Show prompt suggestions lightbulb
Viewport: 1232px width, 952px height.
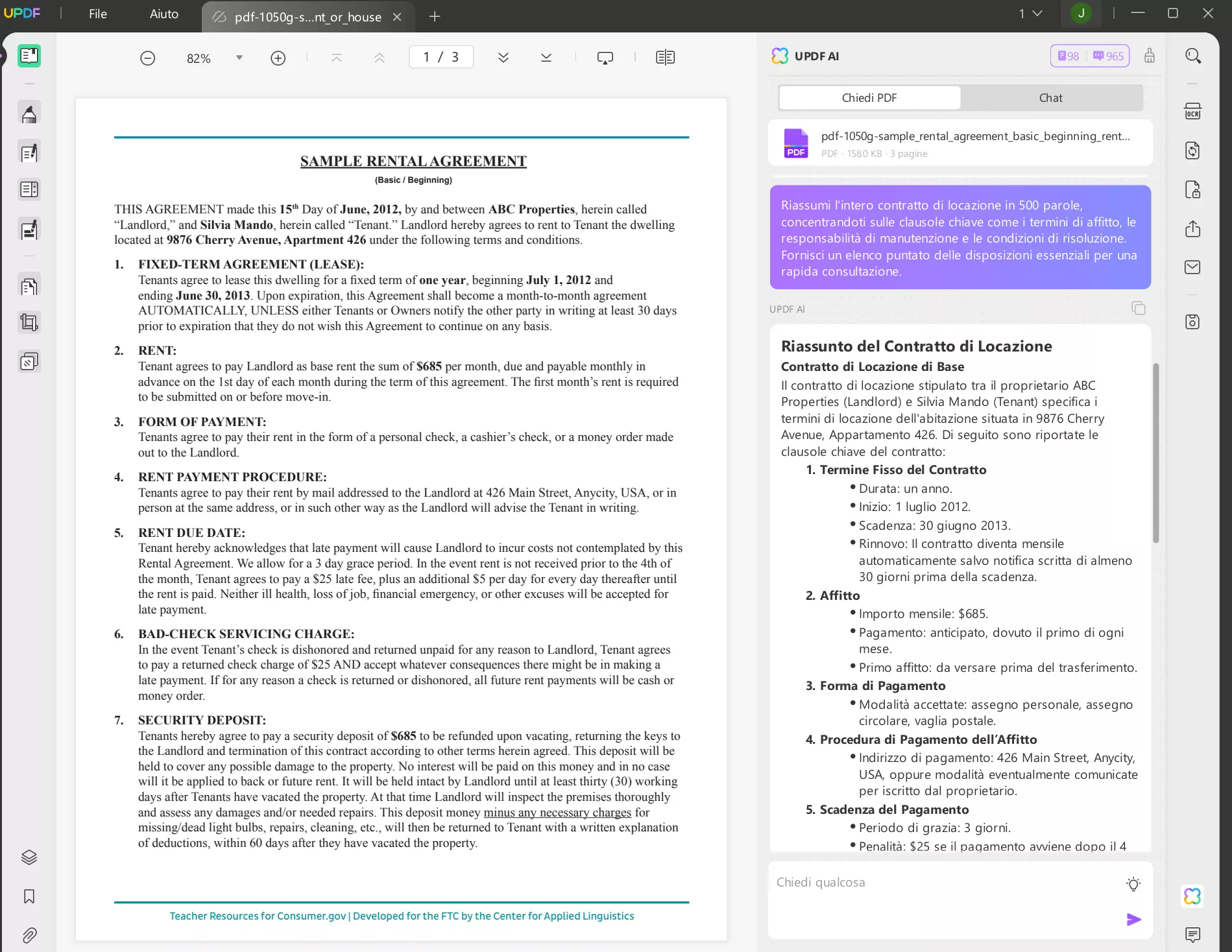(x=1133, y=884)
